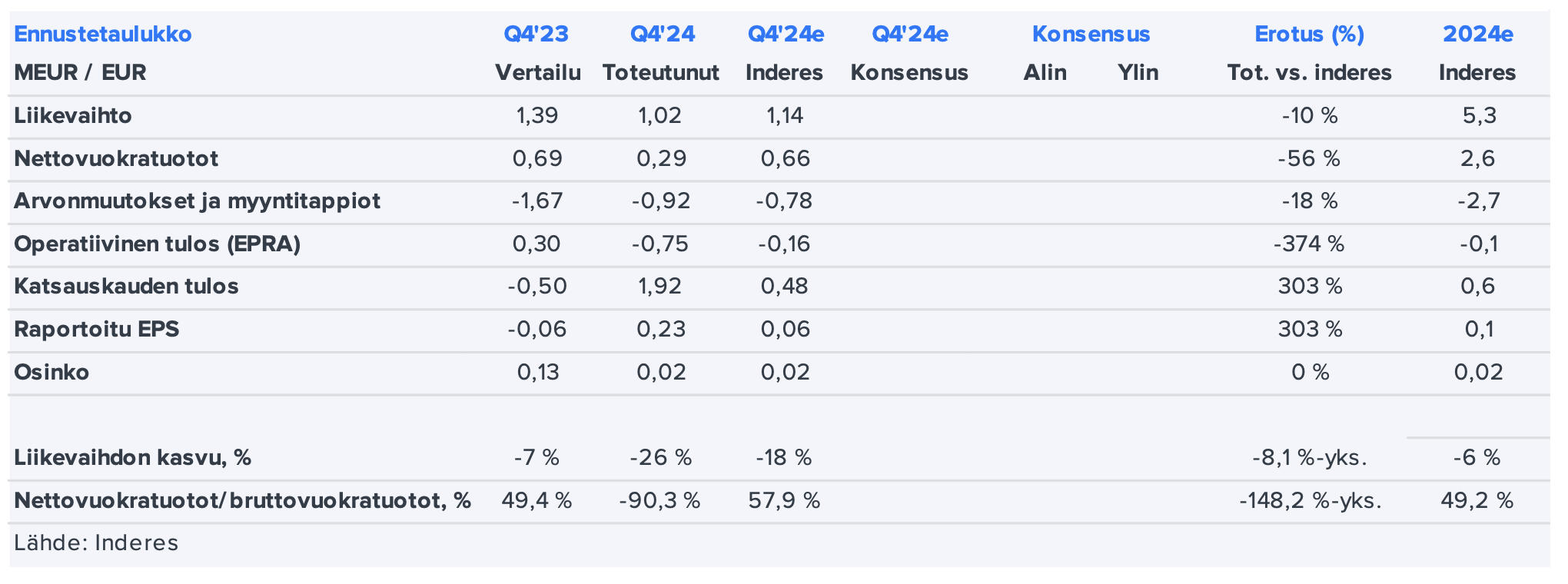The height and width of the screenshot is (584, 1568).
Task: Select the Alin subheader
Action: [x=1044, y=73]
